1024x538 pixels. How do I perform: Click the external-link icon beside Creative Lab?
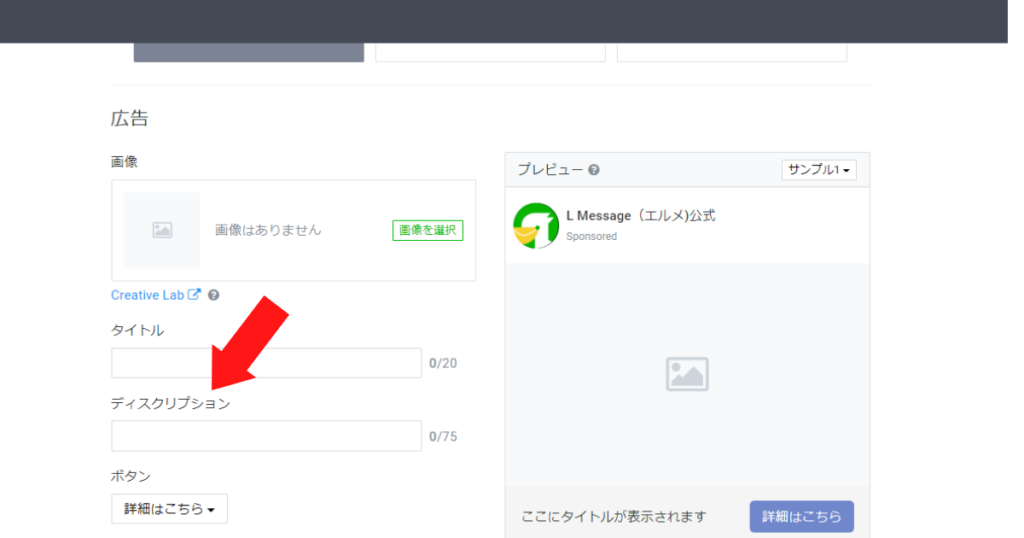click(x=194, y=294)
